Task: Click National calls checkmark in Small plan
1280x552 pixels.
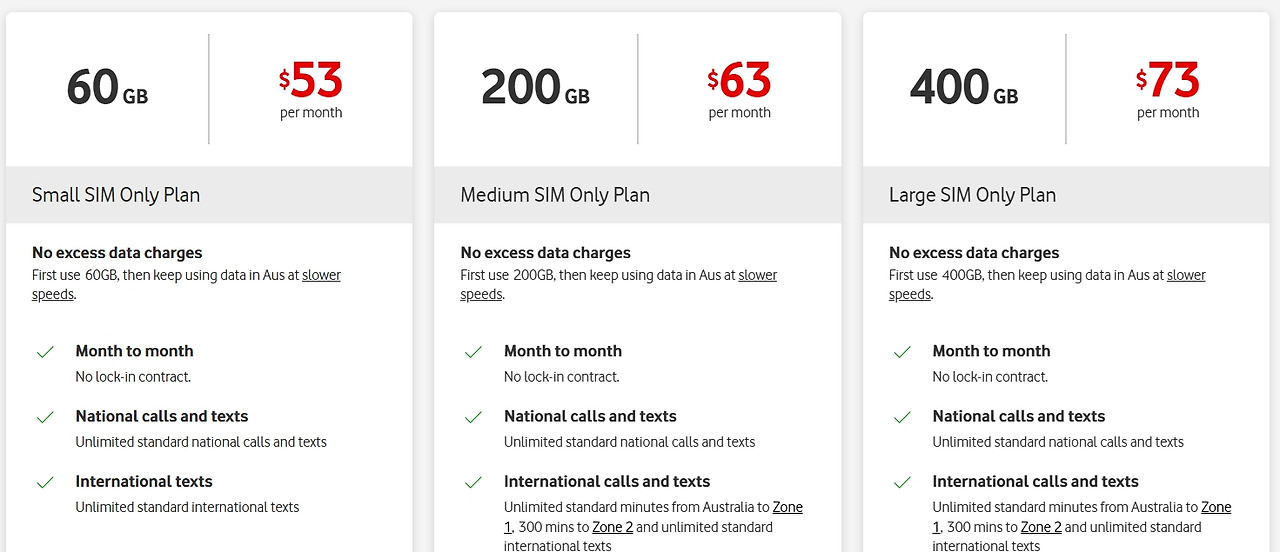Action: [x=45, y=417]
